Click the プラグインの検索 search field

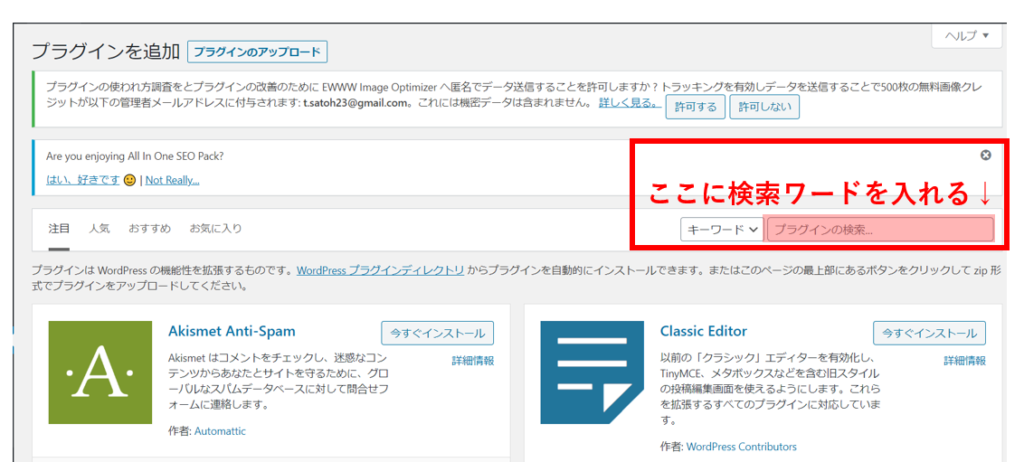point(880,229)
